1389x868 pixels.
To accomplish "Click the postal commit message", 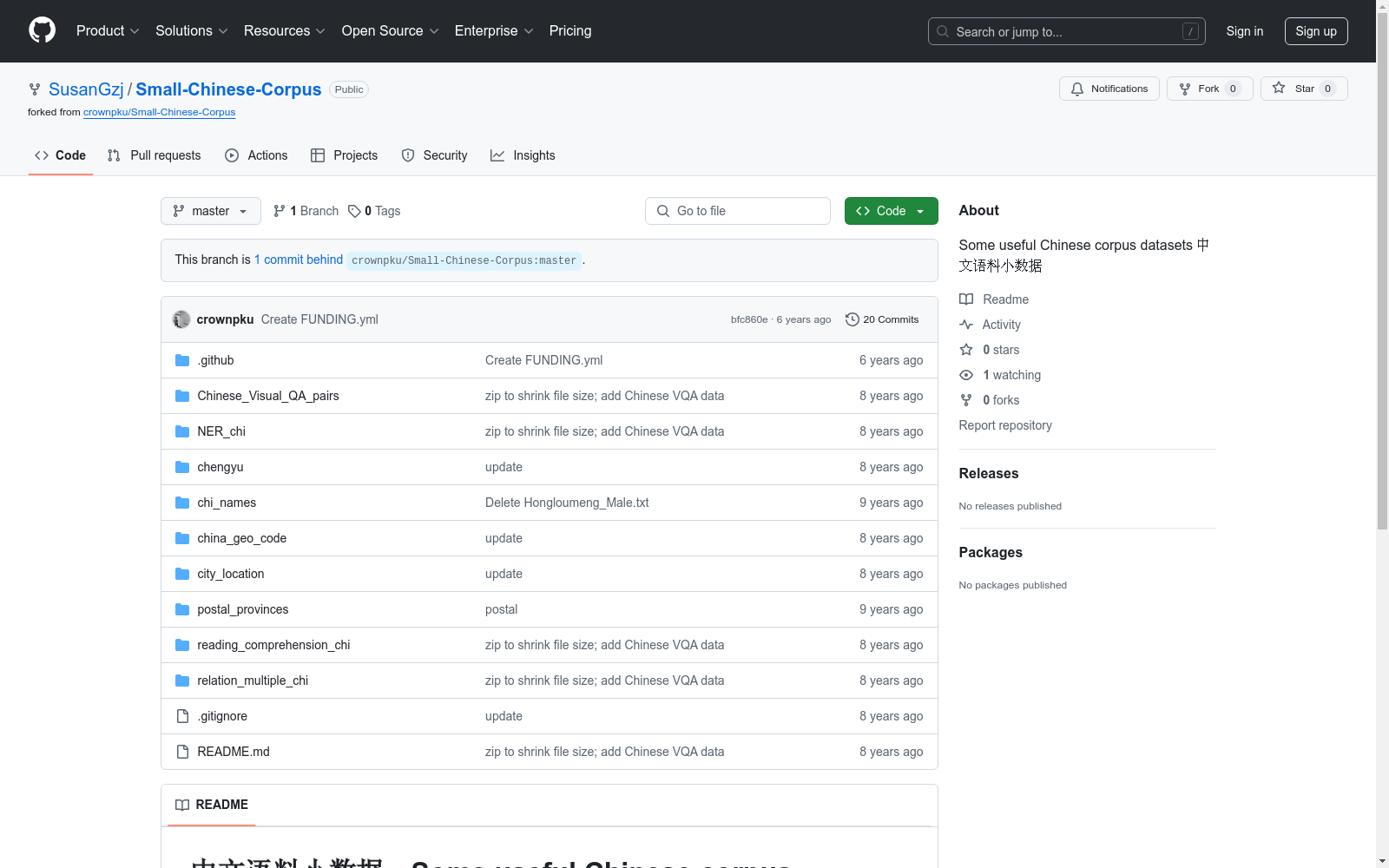I will tap(501, 609).
